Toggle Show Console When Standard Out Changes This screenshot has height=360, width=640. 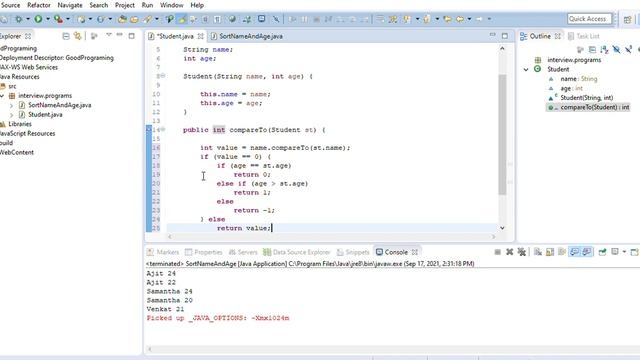pos(574,252)
